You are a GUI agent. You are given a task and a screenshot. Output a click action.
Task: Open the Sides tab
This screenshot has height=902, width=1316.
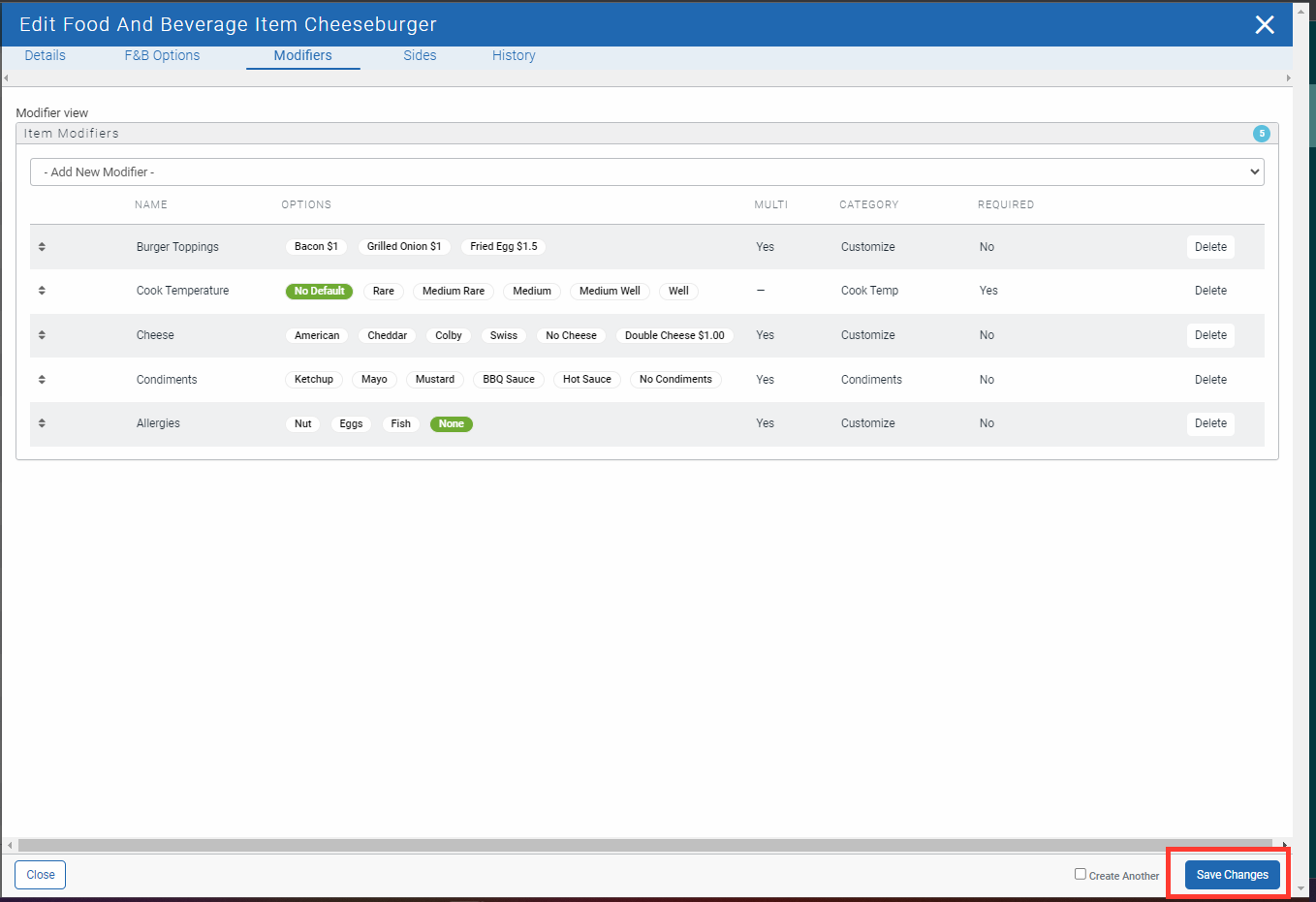pyautogui.click(x=420, y=56)
